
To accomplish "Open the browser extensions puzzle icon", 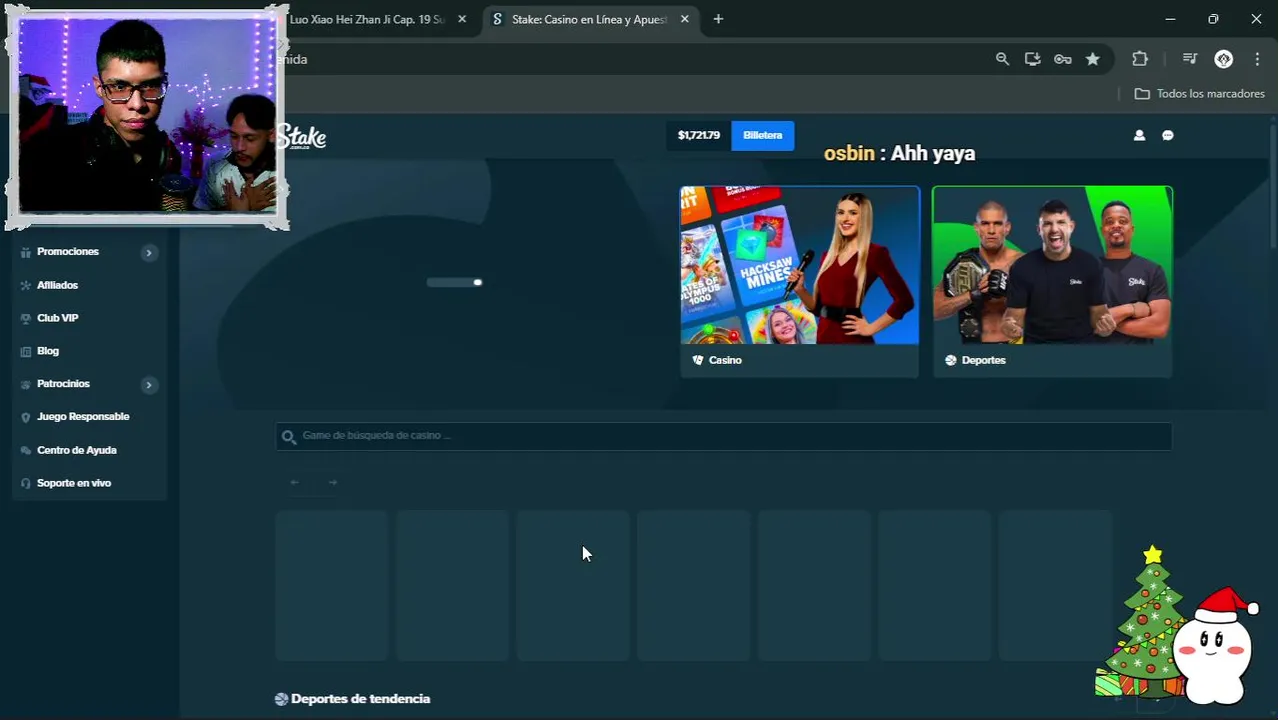I will click(1140, 59).
